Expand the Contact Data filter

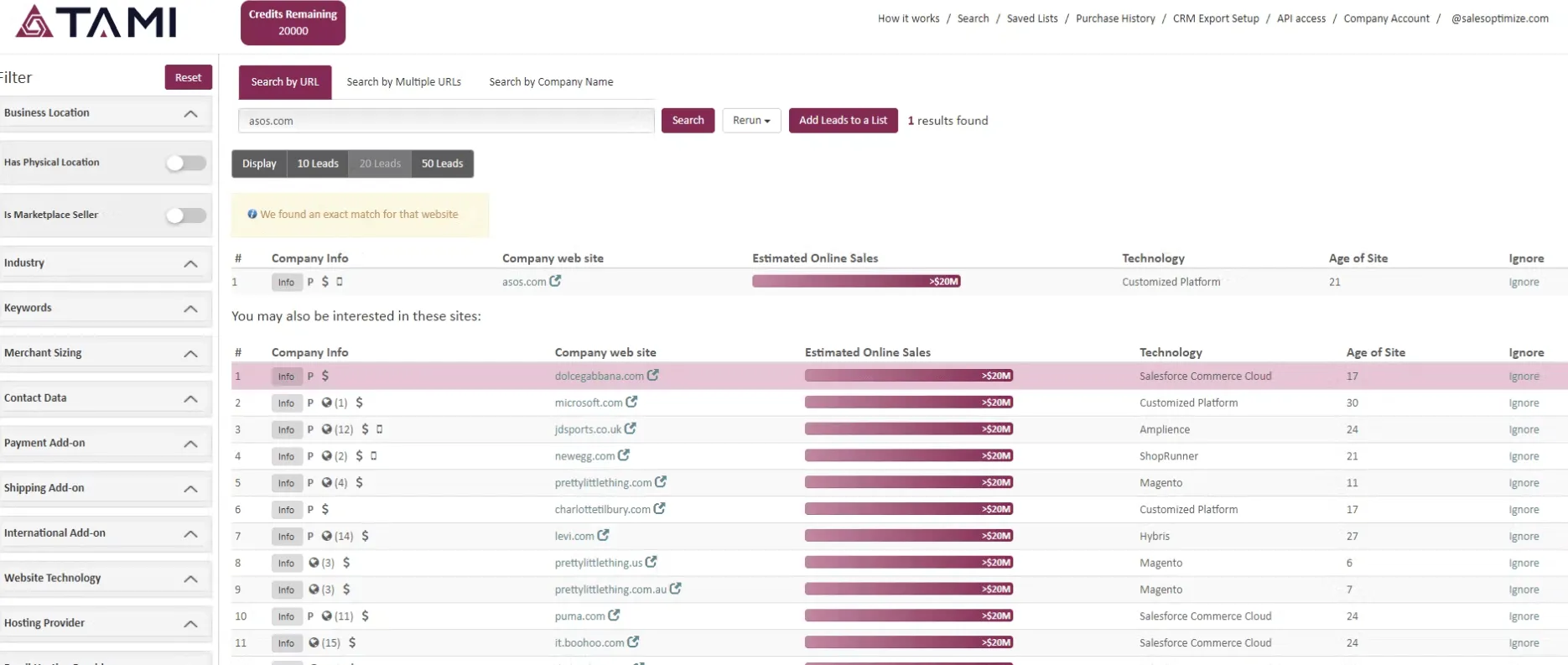click(x=106, y=398)
